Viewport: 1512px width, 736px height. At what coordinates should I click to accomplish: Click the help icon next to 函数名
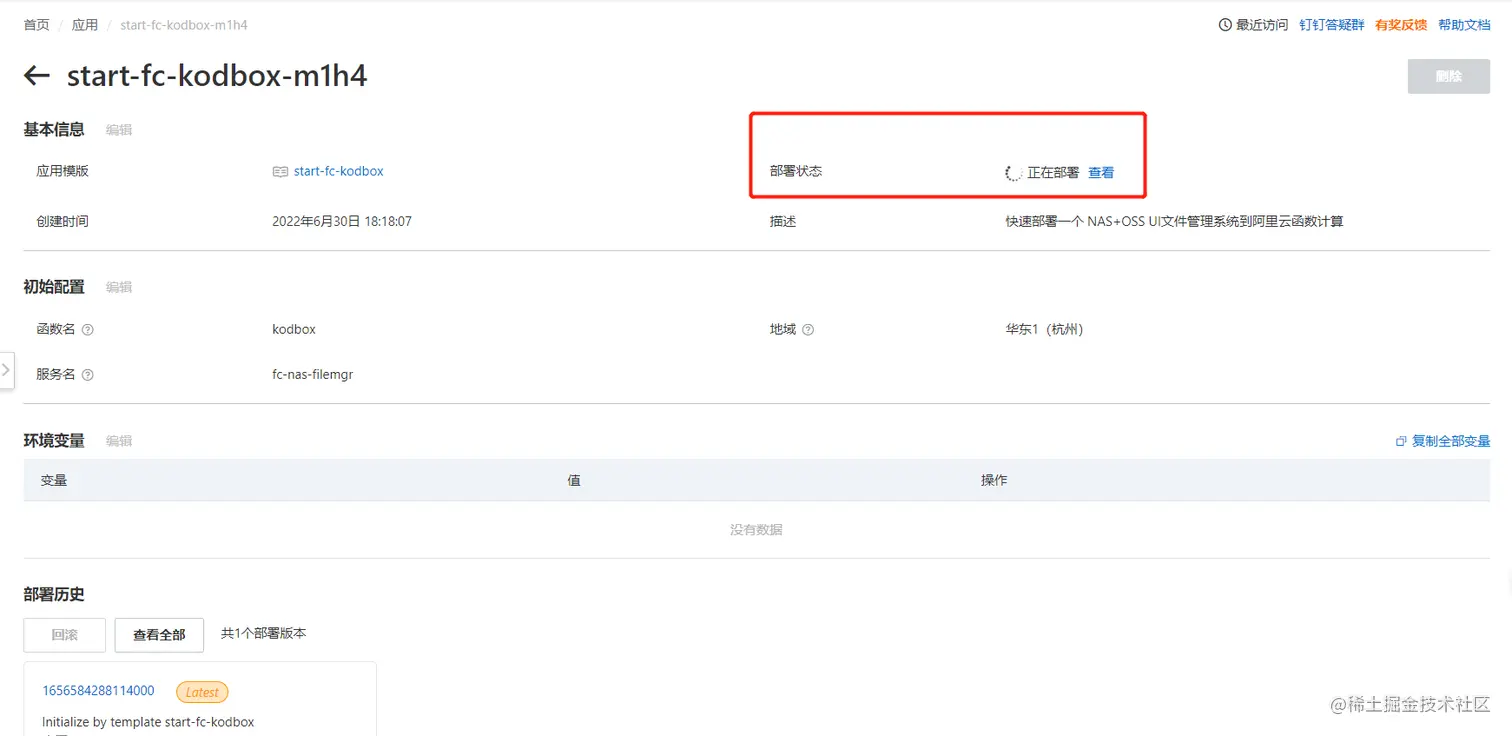click(x=88, y=330)
